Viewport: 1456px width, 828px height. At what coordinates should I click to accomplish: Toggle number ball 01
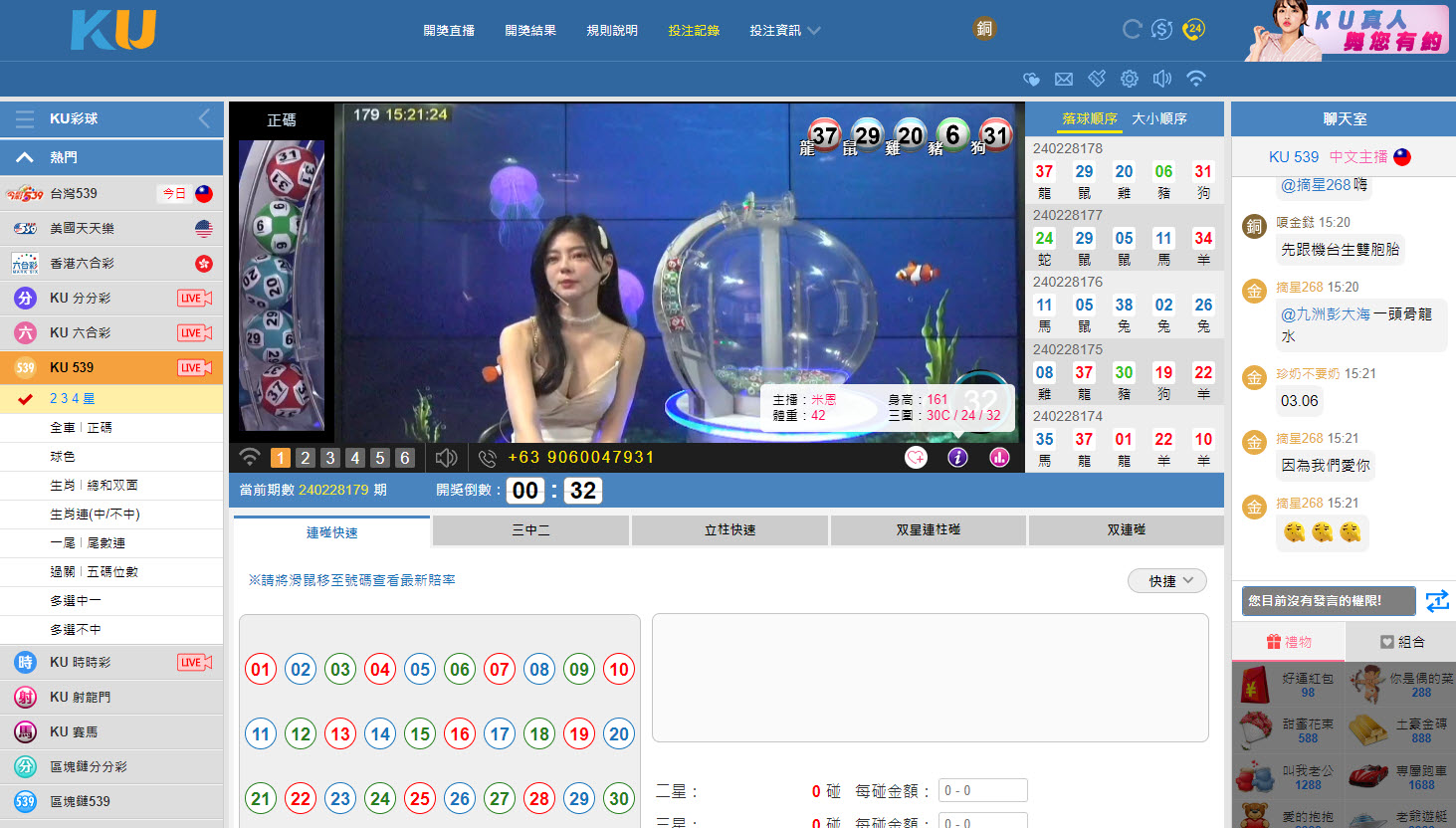(x=261, y=669)
